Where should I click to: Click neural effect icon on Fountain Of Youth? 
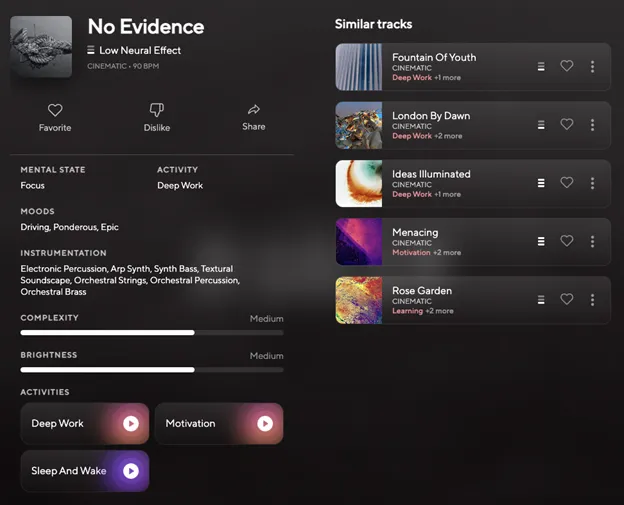coord(541,66)
